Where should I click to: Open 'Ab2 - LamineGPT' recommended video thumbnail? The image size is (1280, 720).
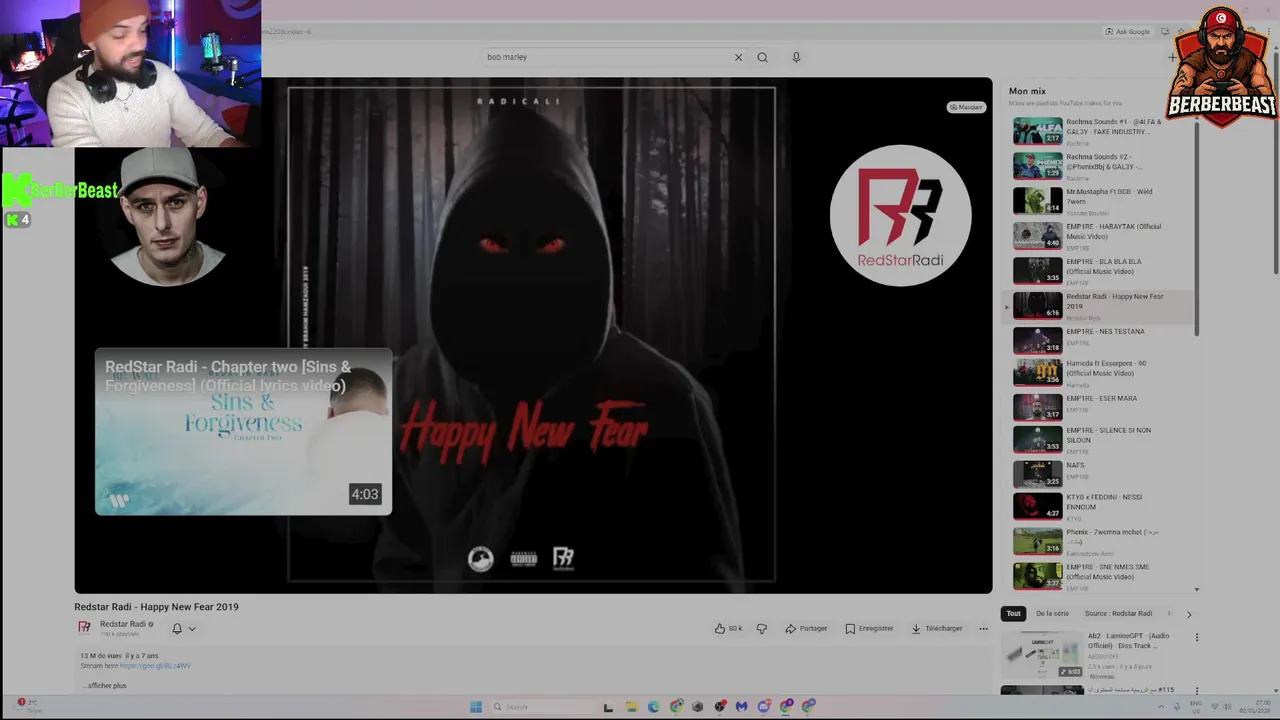point(1041,654)
